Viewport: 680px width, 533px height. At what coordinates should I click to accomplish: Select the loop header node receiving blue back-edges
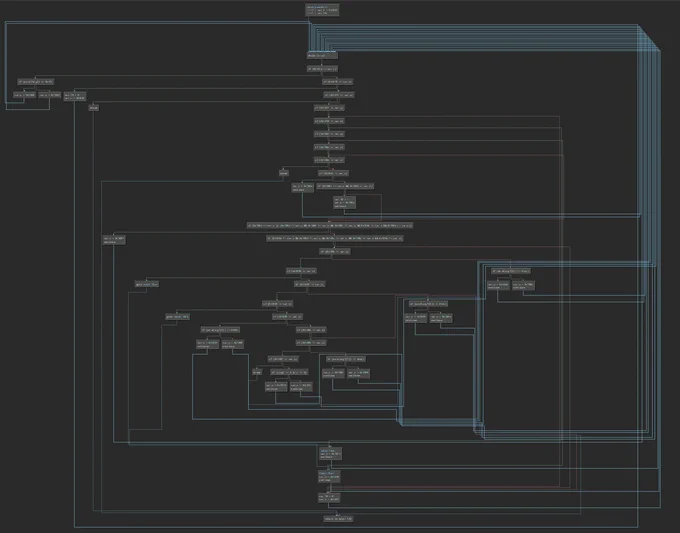[322, 56]
